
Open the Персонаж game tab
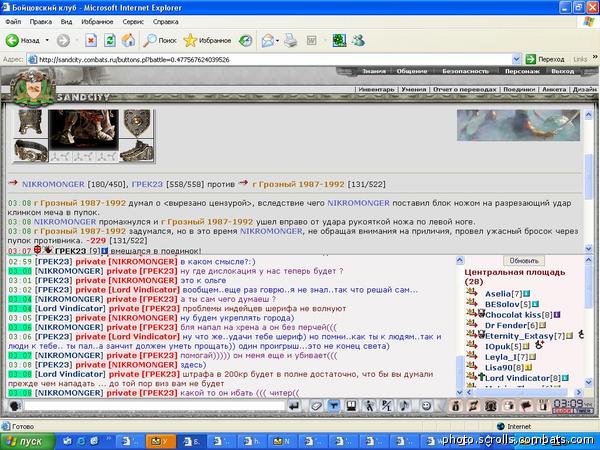point(522,71)
